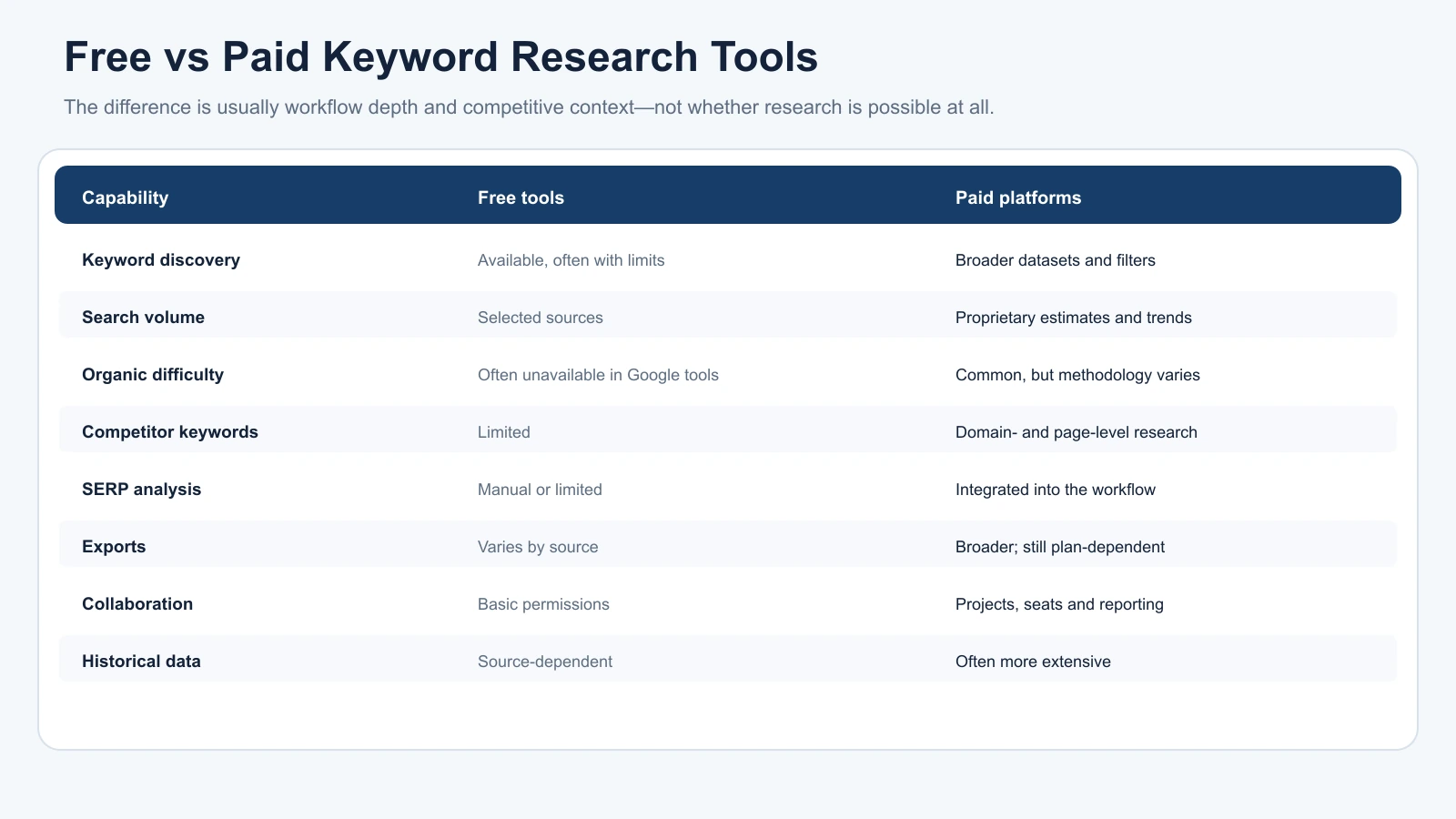This screenshot has height=819, width=1456.
Task: Click 'Projects, seats and reporting' cell
Action: tap(1059, 604)
